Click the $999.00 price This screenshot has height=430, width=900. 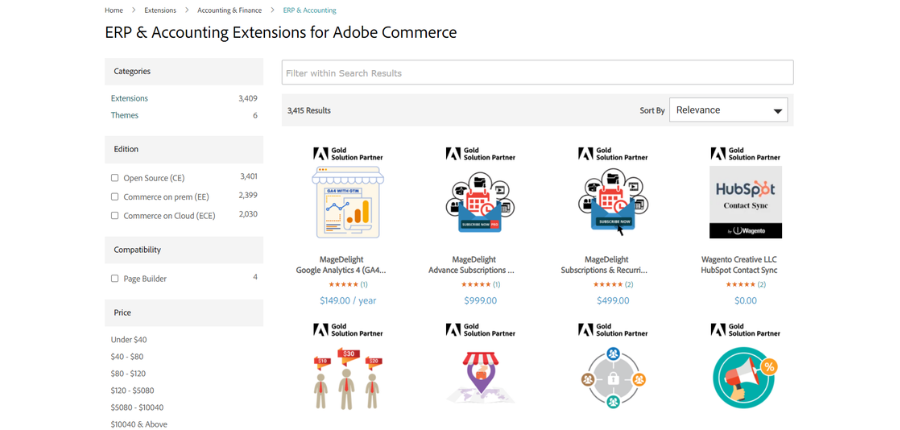(x=480, y=300)
